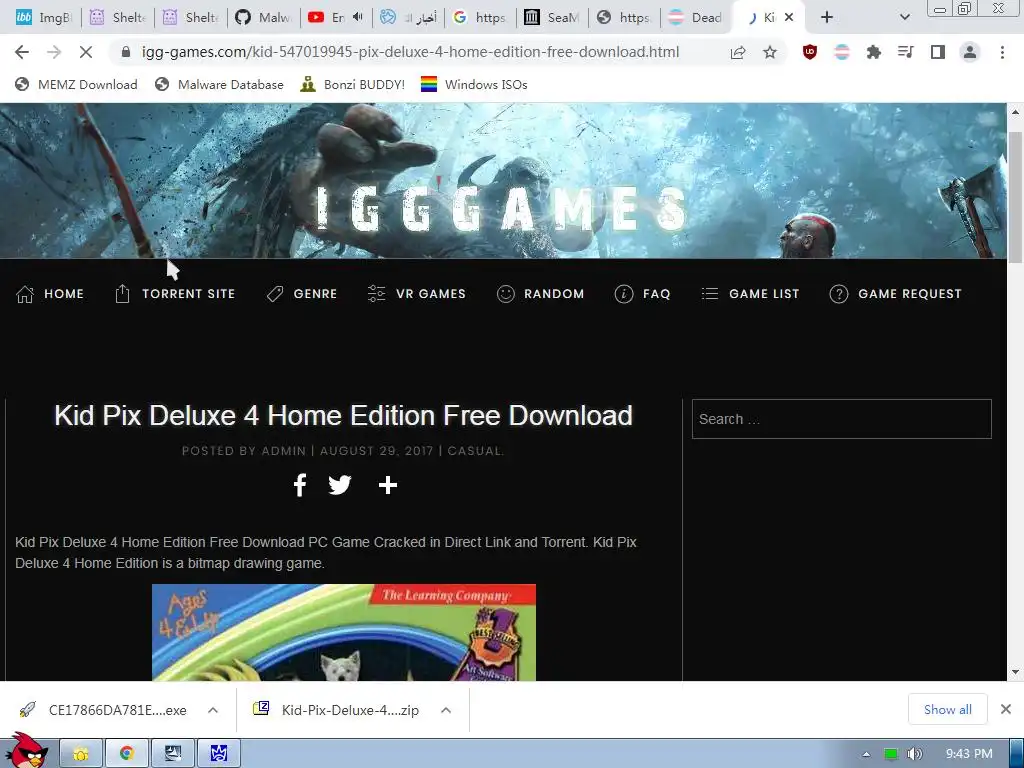1024x768 pixels.
Task: Switch to the Google https tab
Action: click(480, 18)
